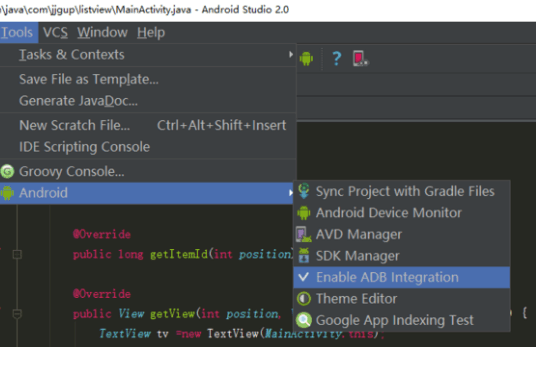Screen dimensions: 546x373
Task: Click the SDK Manager icon
Action: pos(304,256)
